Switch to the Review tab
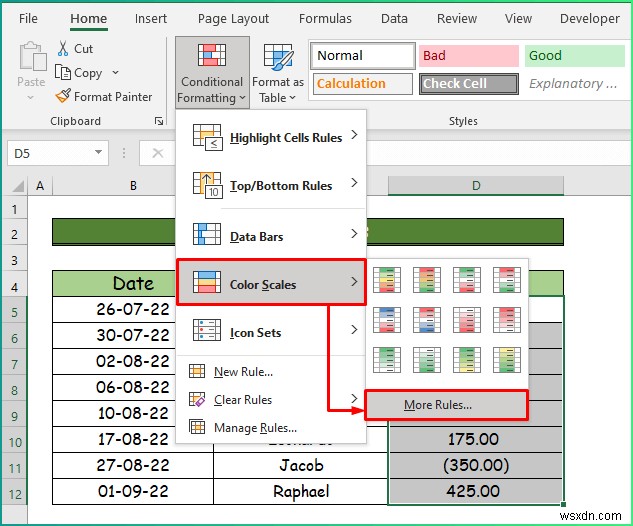 [457, 19]
